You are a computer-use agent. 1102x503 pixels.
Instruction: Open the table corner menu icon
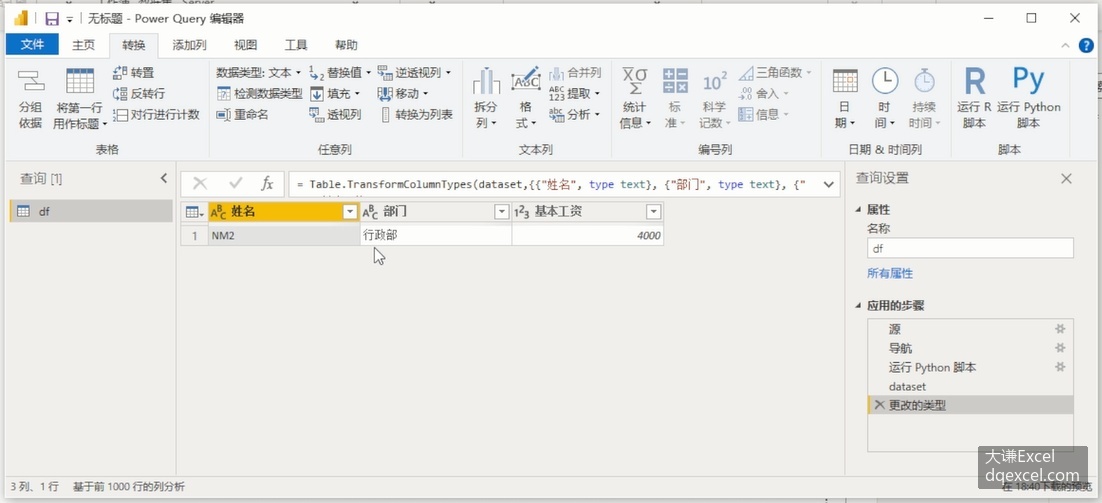(x=194, y=211)
